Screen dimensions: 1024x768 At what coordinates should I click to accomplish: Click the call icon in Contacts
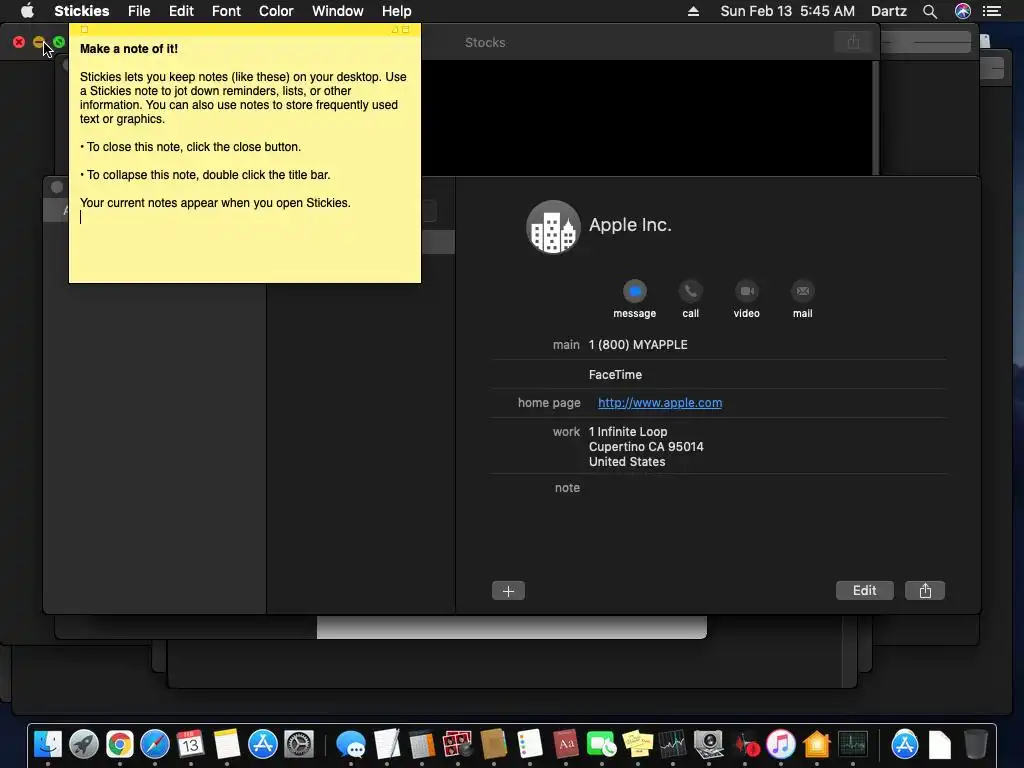coord(690,291)
